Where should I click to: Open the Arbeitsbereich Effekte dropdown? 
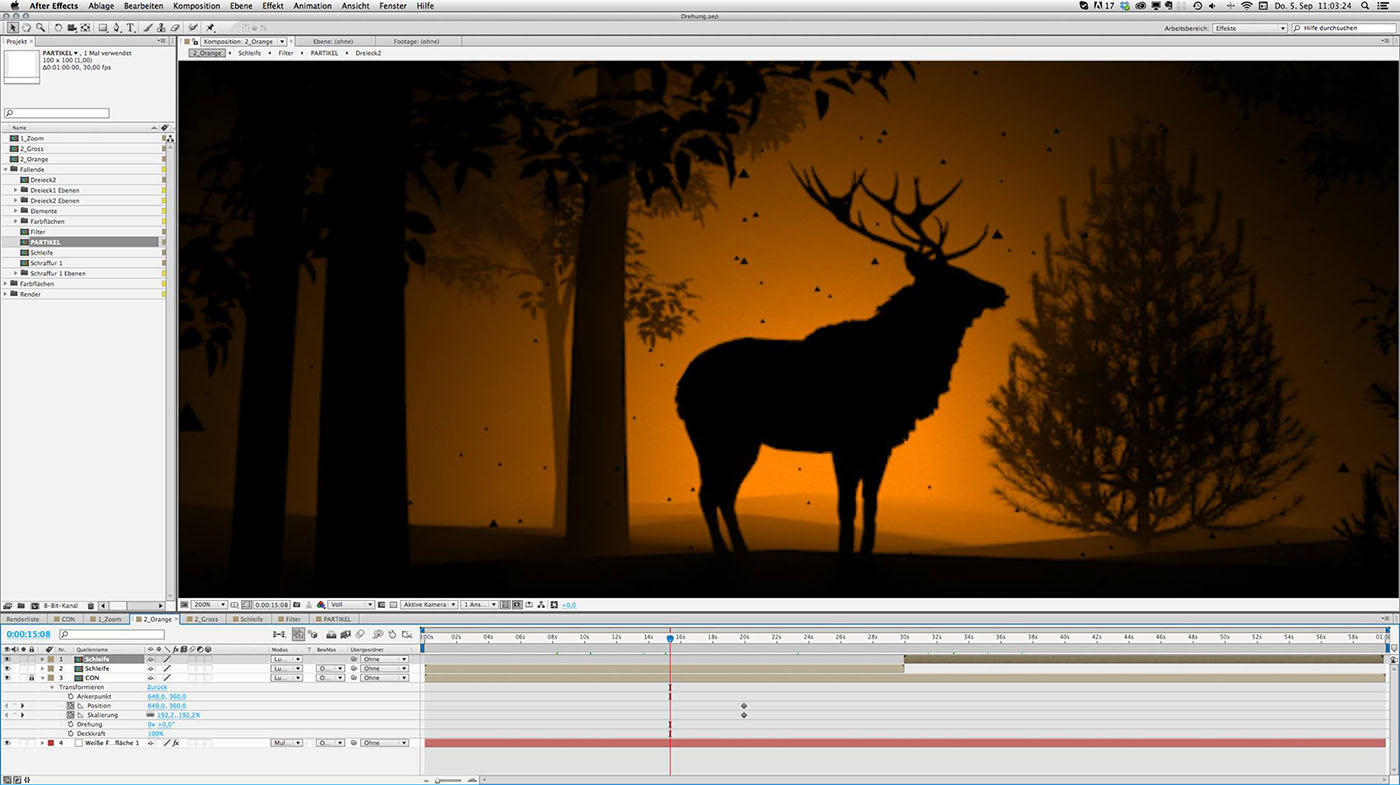[1250, 28]
